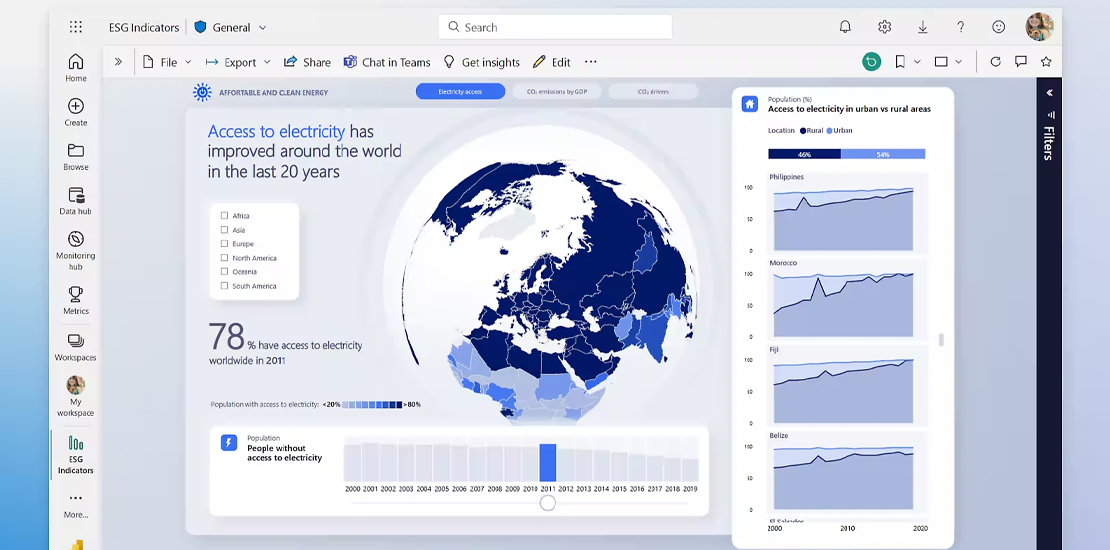Screen dimensions: 1110x550
Task: Click the sun clean energy icon
Action: [202, 92]
